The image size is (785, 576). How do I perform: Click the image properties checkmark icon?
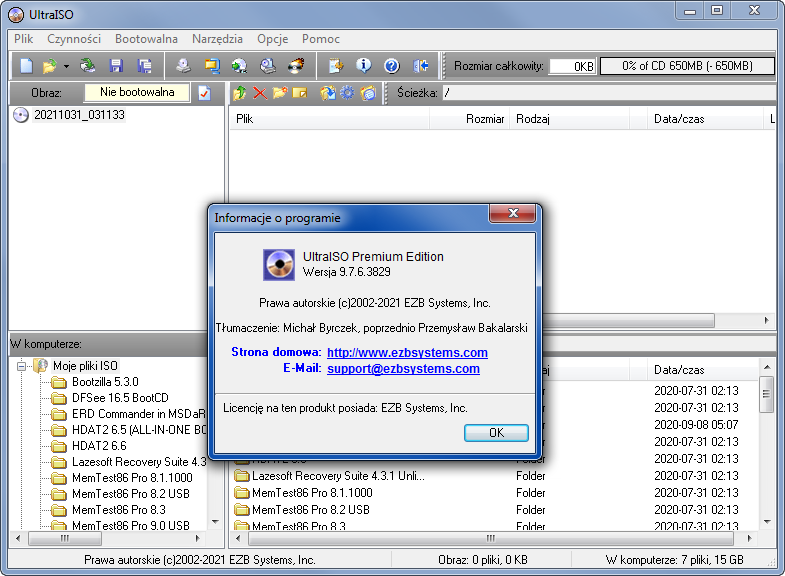click(204, 93)
